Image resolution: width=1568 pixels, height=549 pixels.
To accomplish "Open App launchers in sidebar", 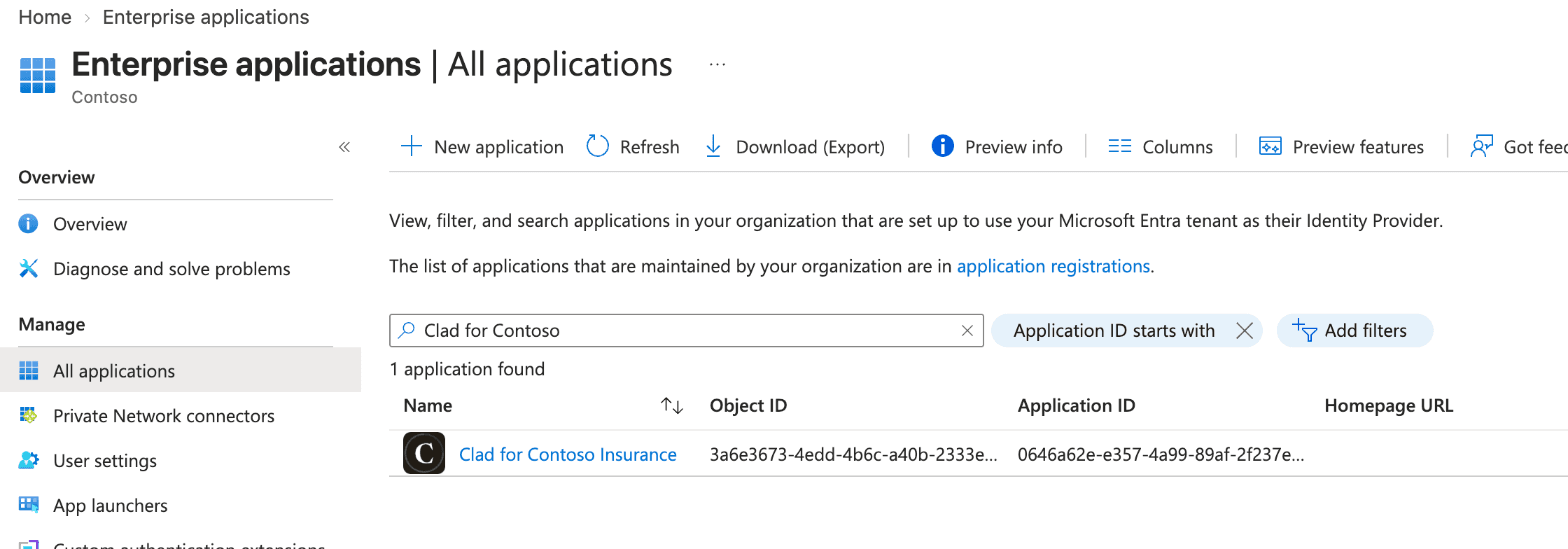I will (110, 506).
